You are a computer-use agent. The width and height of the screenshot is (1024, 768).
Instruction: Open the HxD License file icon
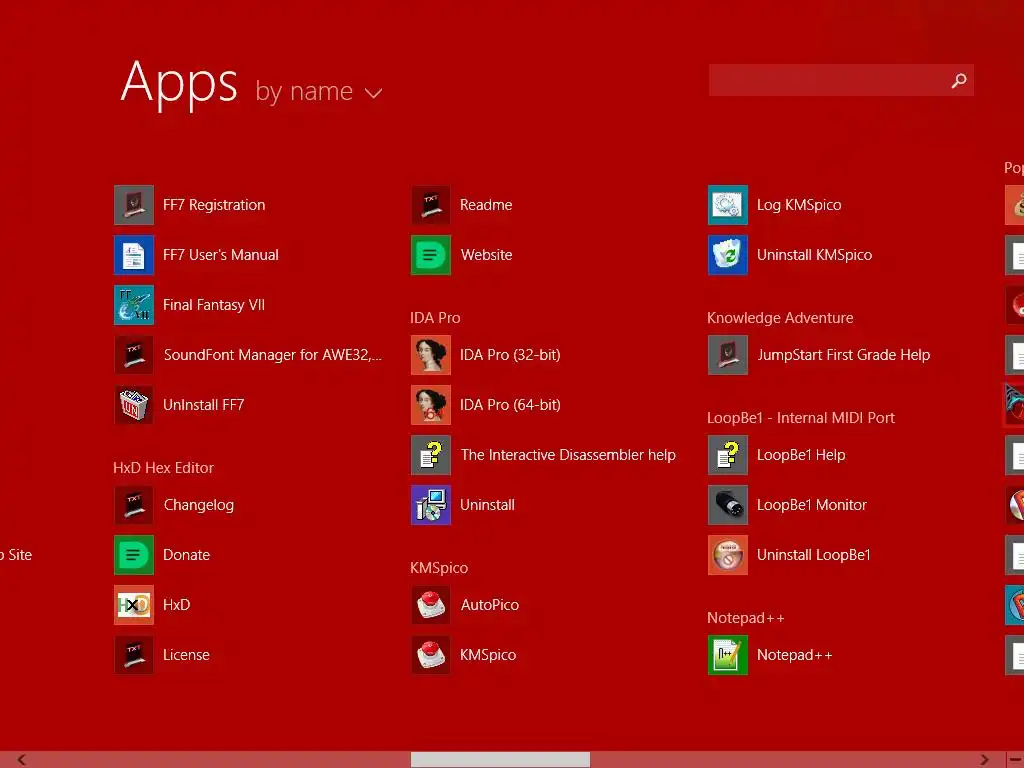click(x=134, y=655)
